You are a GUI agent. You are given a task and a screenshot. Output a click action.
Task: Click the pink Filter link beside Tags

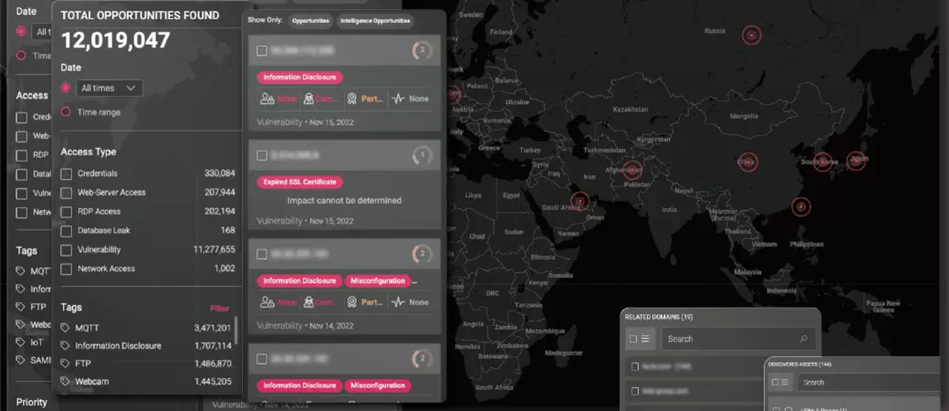pyautogui.click(x=219, y=308)
